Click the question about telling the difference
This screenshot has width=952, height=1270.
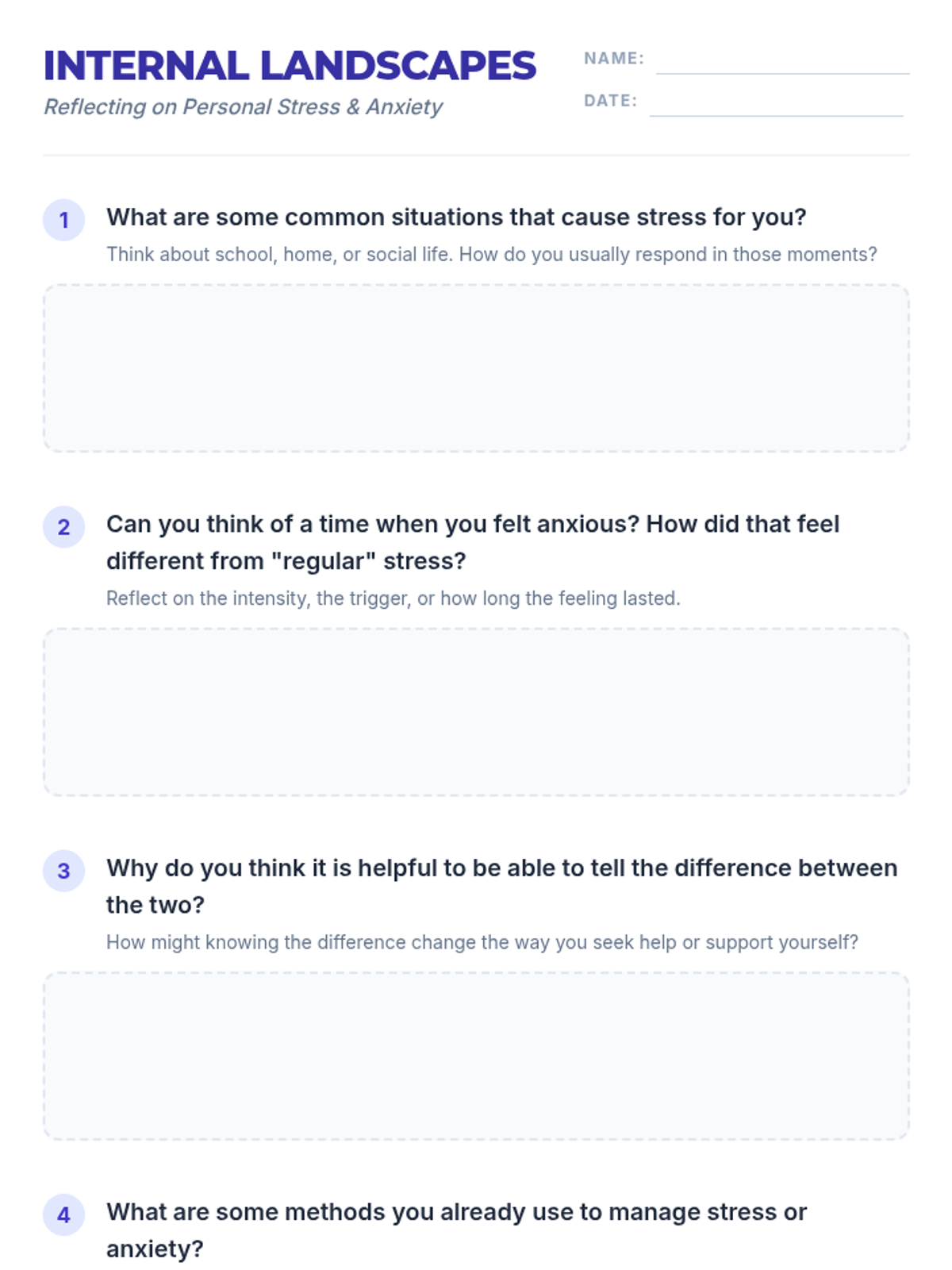point(502,887)
